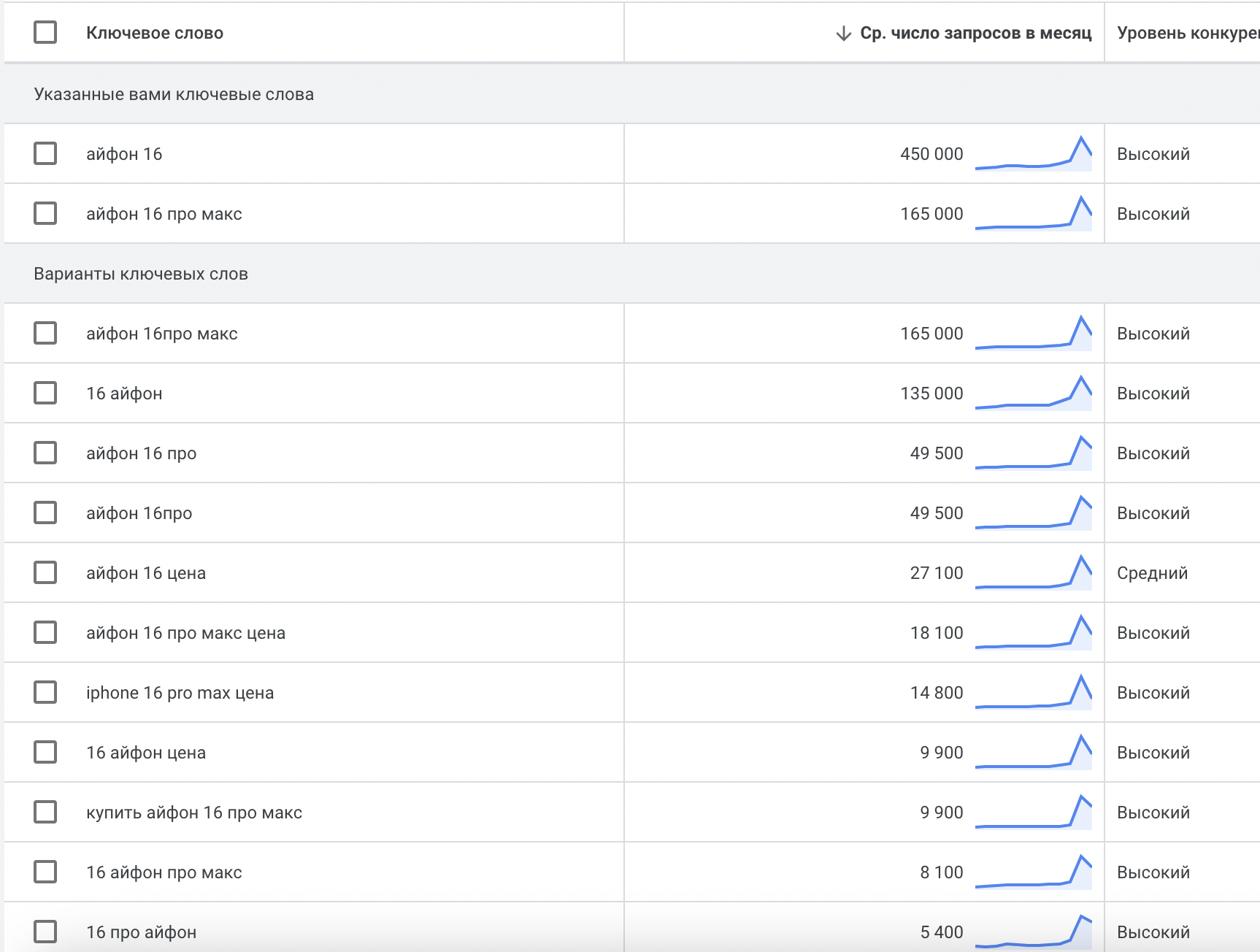Screen dimensions: 1260x952
Task: Click the Ключевое слово column header
Action: (155, 33)
